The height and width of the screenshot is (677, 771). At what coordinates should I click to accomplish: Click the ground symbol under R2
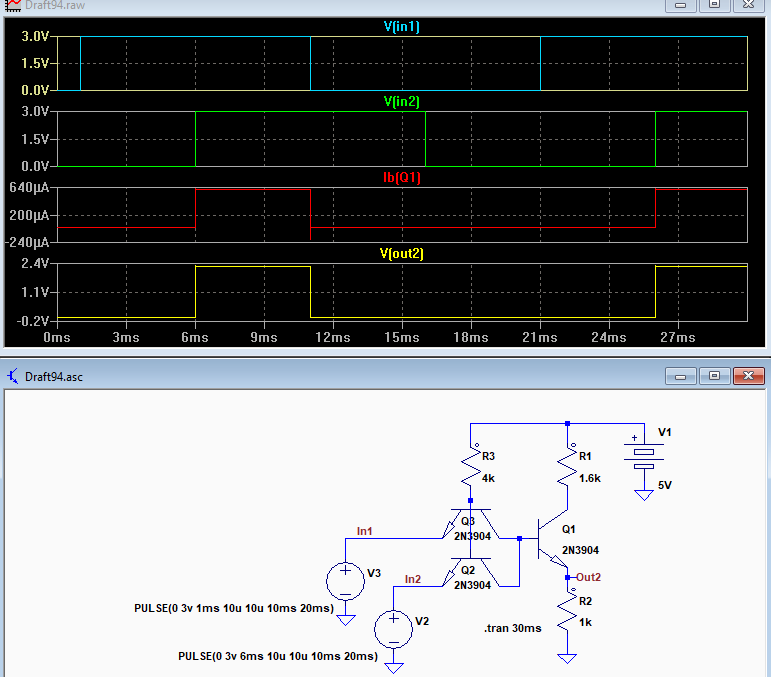(x=567, y=658)
